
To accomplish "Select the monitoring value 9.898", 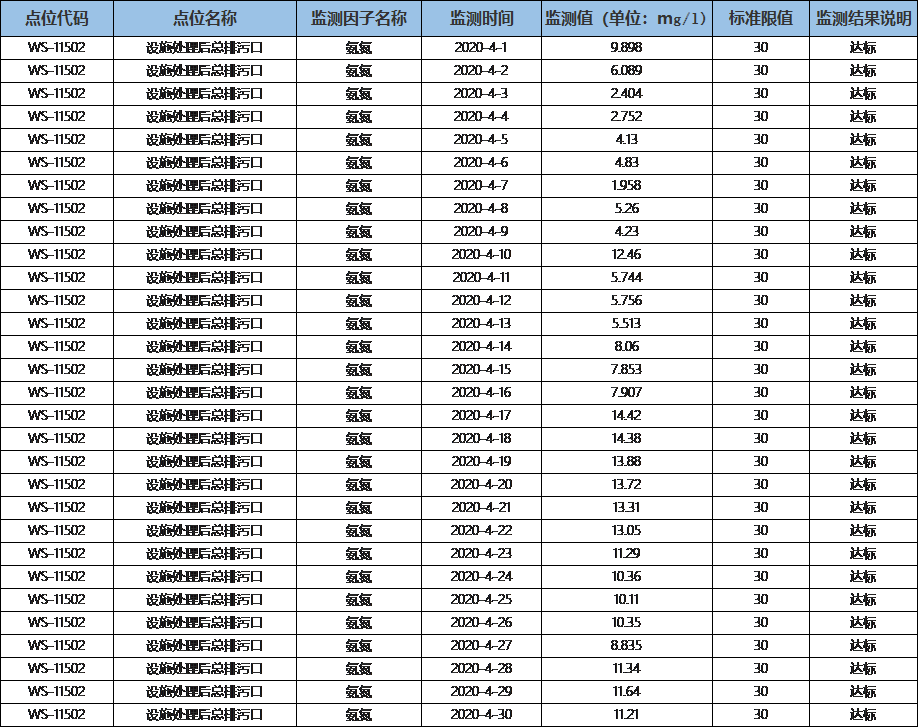I will tap(627, 47).
